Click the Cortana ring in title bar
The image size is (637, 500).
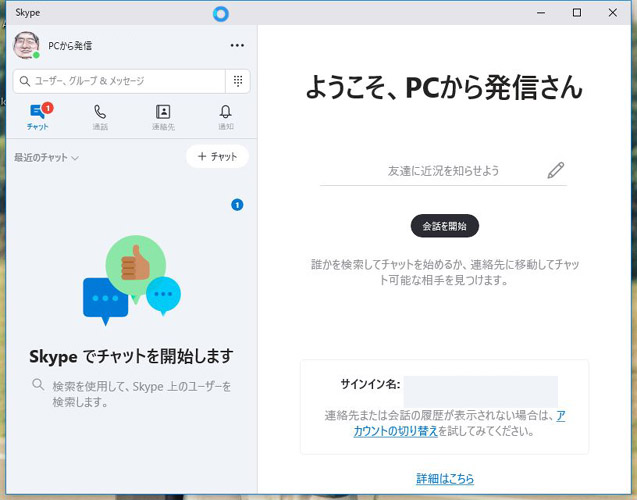pos(221,14)
